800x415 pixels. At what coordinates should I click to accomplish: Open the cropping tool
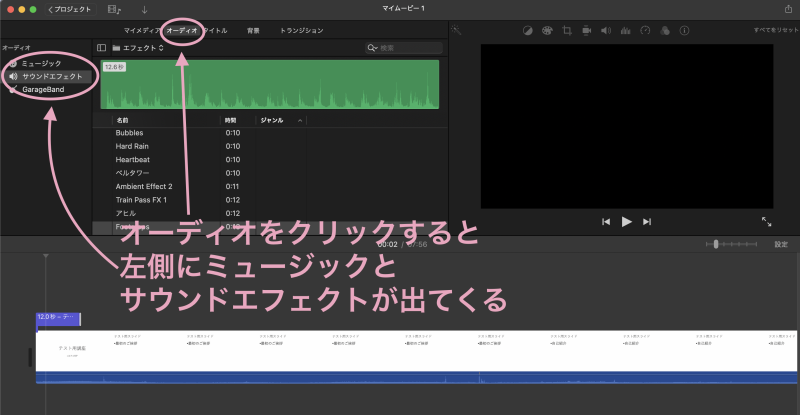[x=567, y=31]
